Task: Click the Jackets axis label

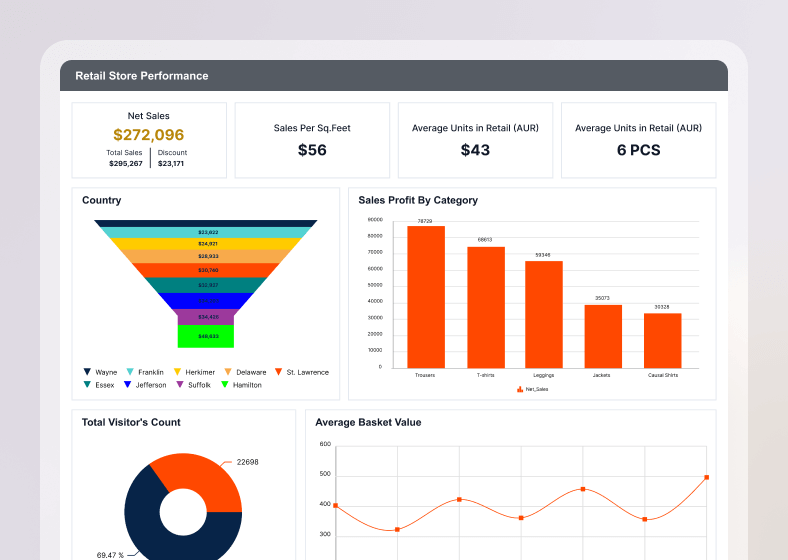Action: pos(602,375)
